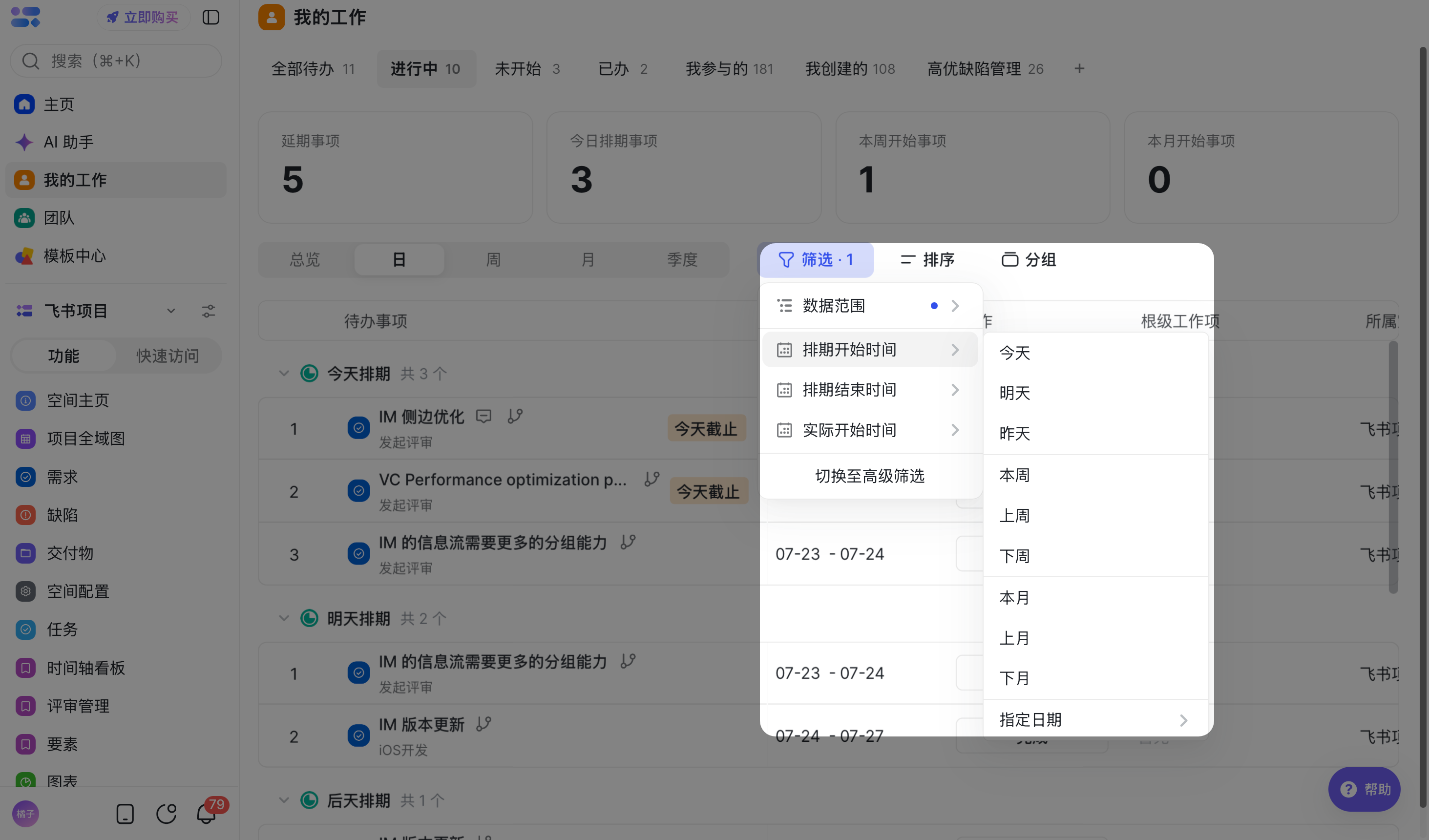Image resolution: width=1429 pixels, height=840 pixels.
Task: Switch to 月 month view
Action: point(588,260)
